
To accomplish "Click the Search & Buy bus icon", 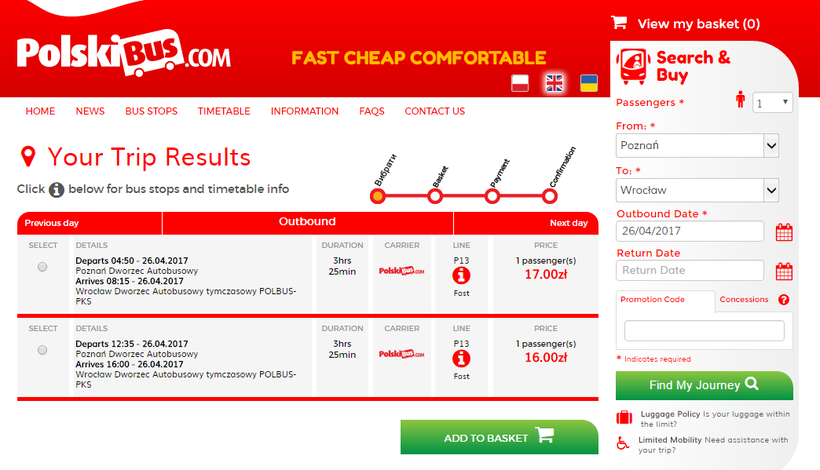I will (x=633, y=66).
